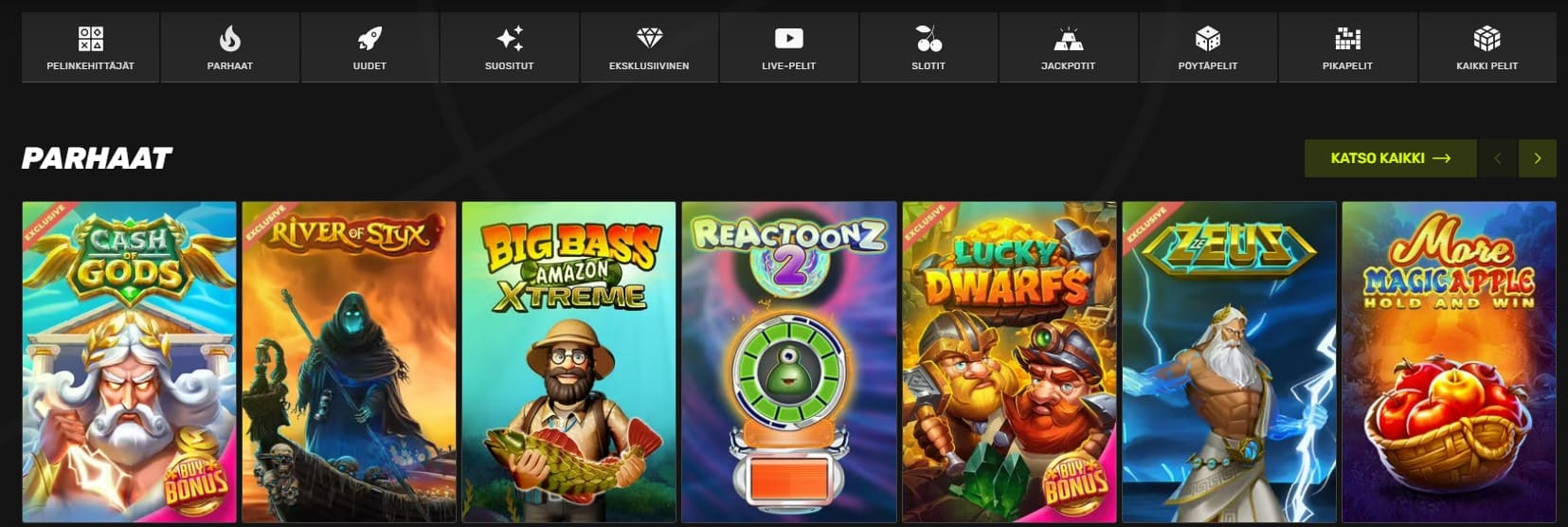This screenshot has width=1568, height=527.
Task: Open the Pöytäpelit category label
Action: click(x=1208, y=66)
